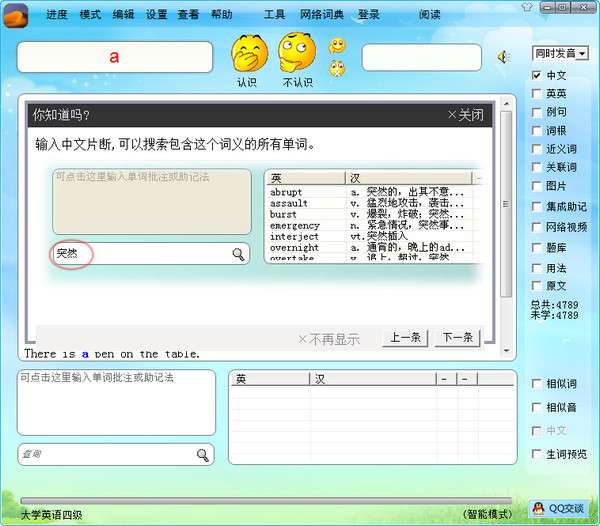Click the QQ penguin icon
The width and height of the screenshot is (600, 526).
coord(538,508)
